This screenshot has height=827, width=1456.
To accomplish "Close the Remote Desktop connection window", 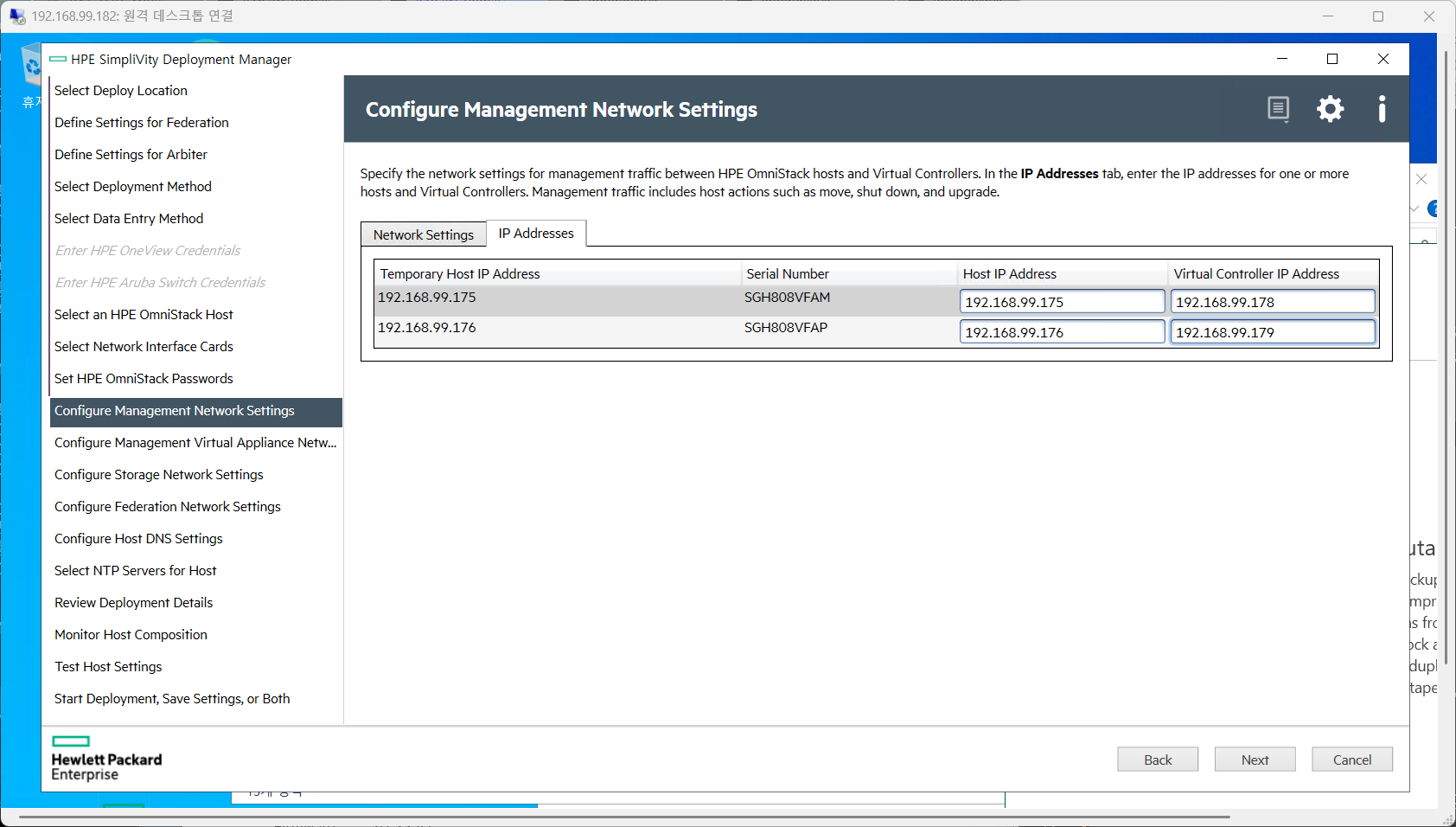I will [1429, 16].
